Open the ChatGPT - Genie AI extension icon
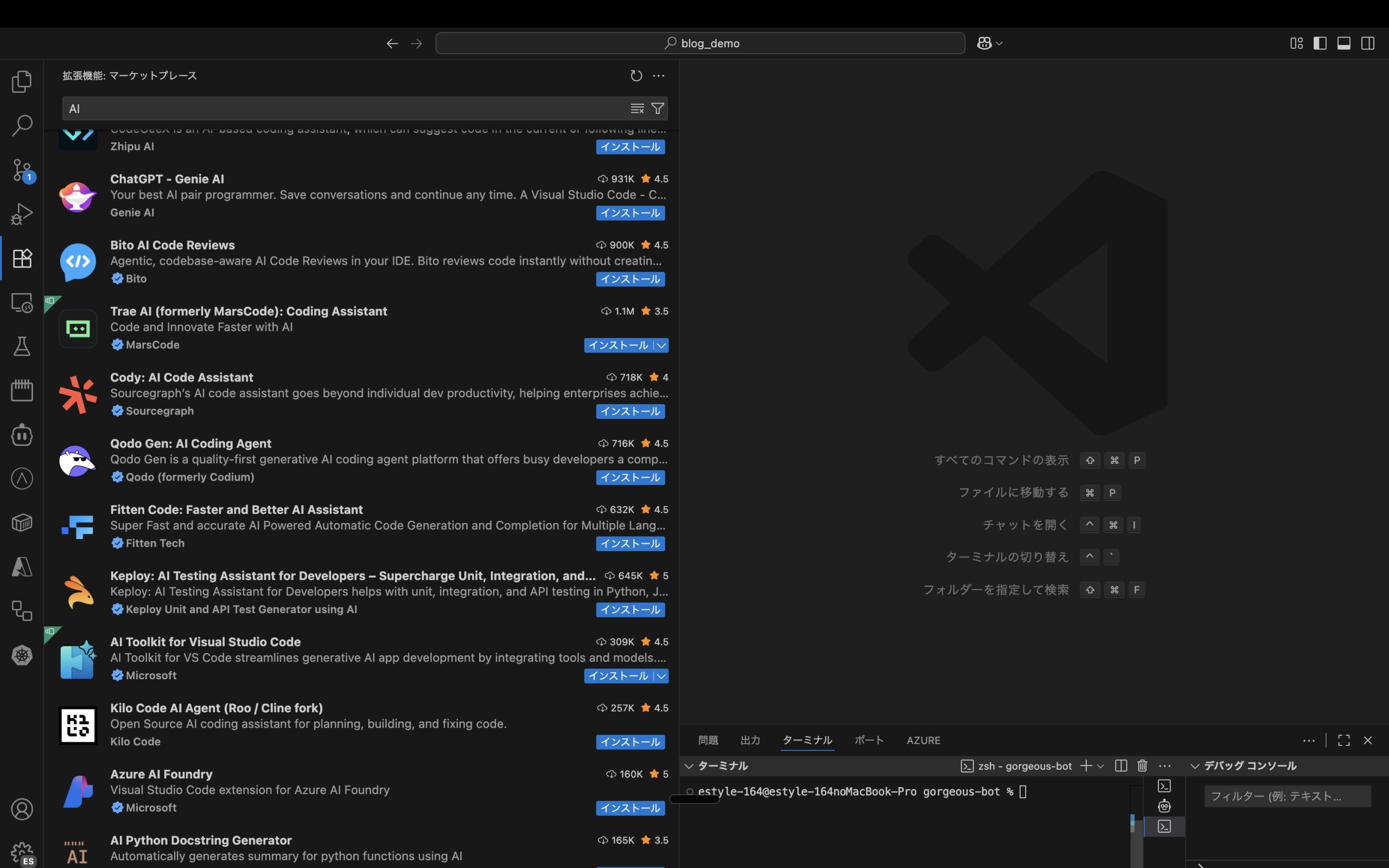This screenshot has height=868, width=1389. [78, 196]
